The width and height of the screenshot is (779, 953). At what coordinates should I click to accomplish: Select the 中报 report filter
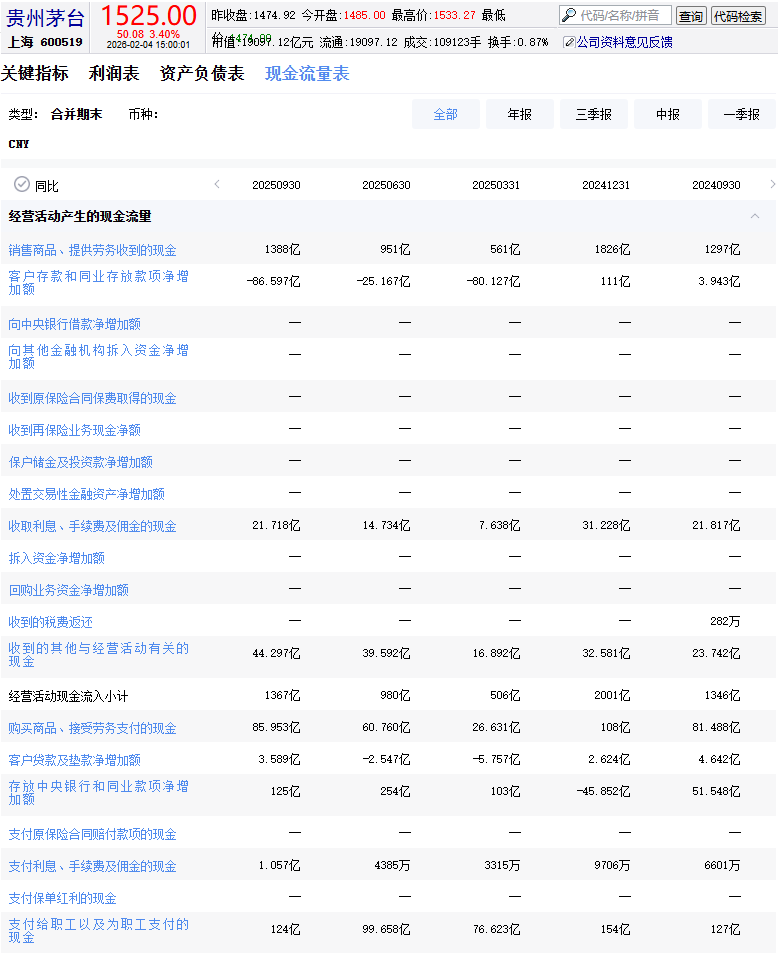coord(667,115)
